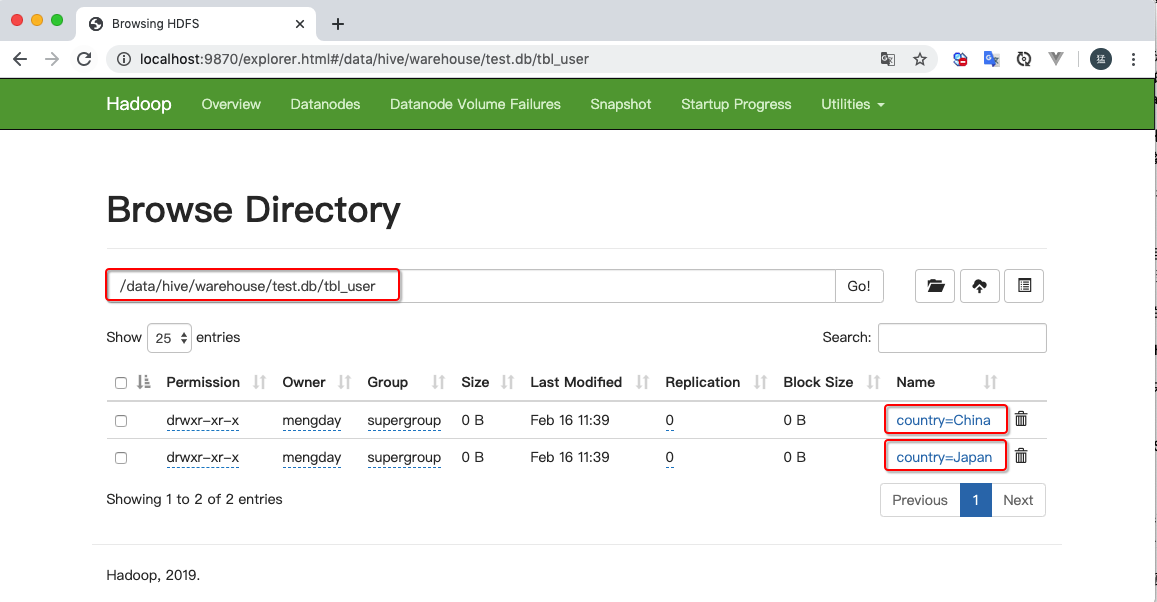Click the browser back arrow
Screen dimensions: 1157x602
click(20, 59)
